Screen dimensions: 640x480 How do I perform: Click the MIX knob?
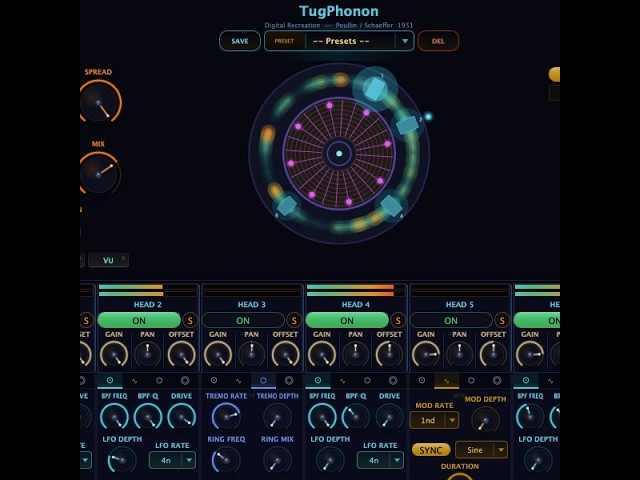tap(98, 173)
